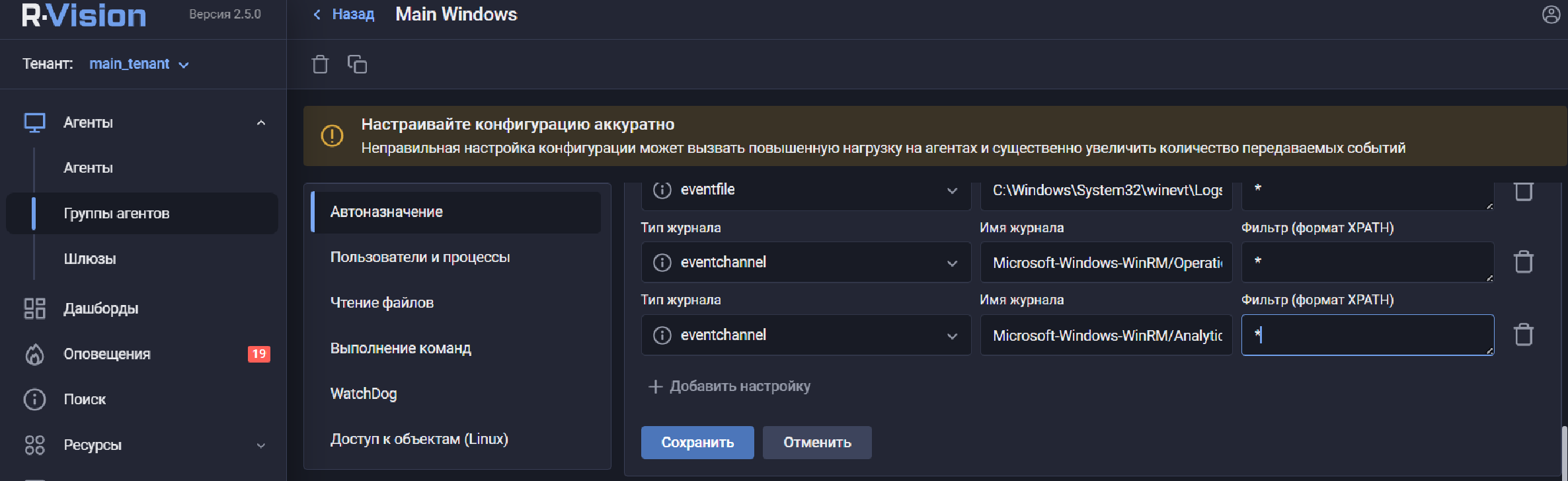Click the page vertical scrollbar
1568x481 pixels.
1564,453
